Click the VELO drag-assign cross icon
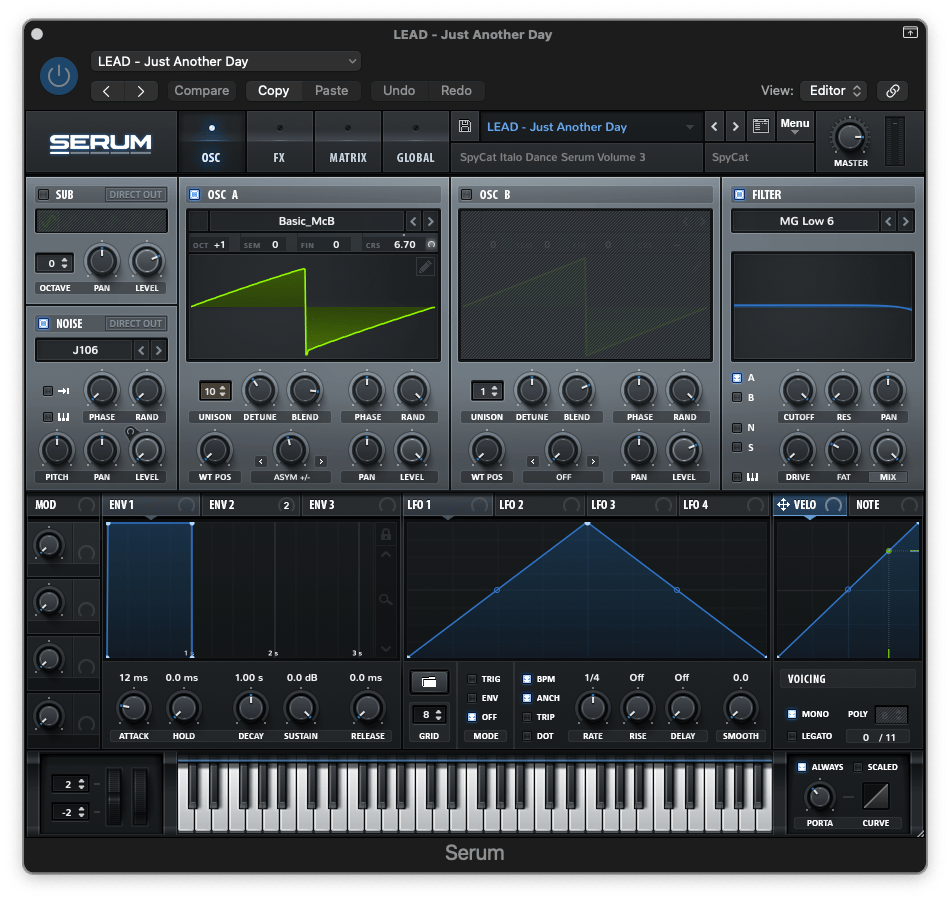This screenshot has width=950, height=901. point(783,505)
